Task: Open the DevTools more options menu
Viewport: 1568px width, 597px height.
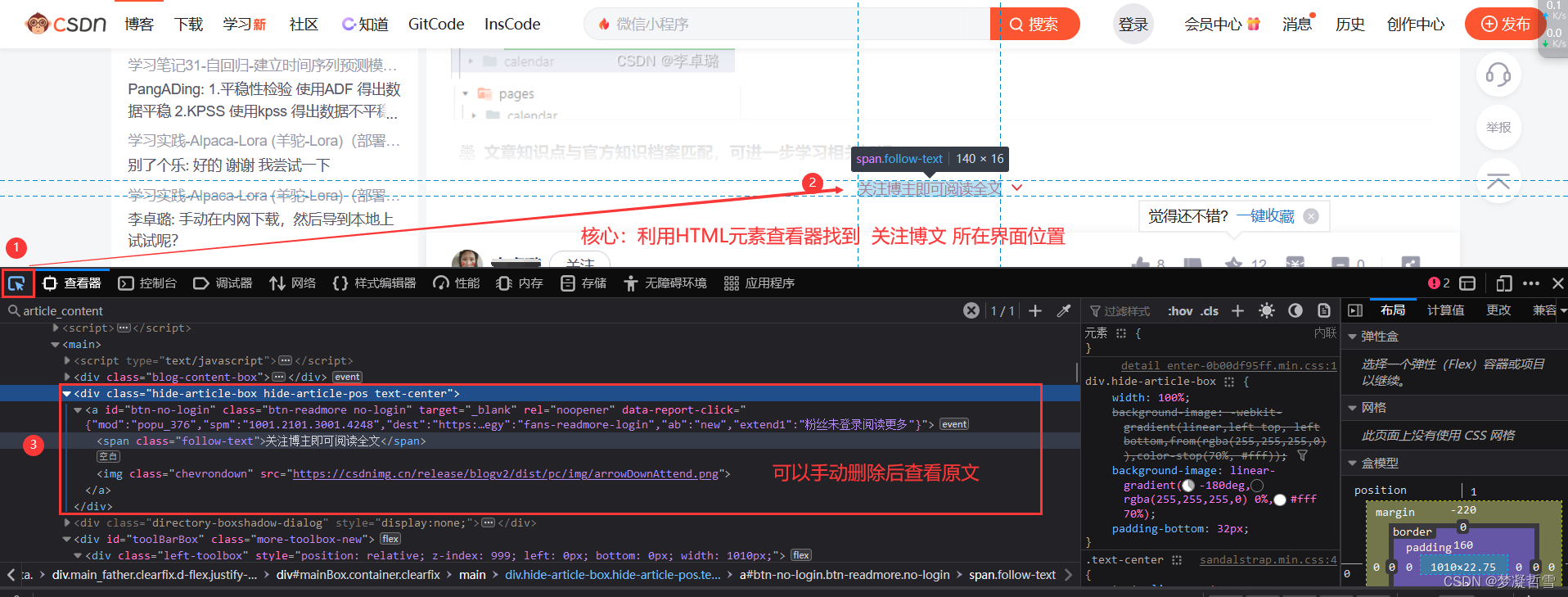Action: (x=1531, y=283)
